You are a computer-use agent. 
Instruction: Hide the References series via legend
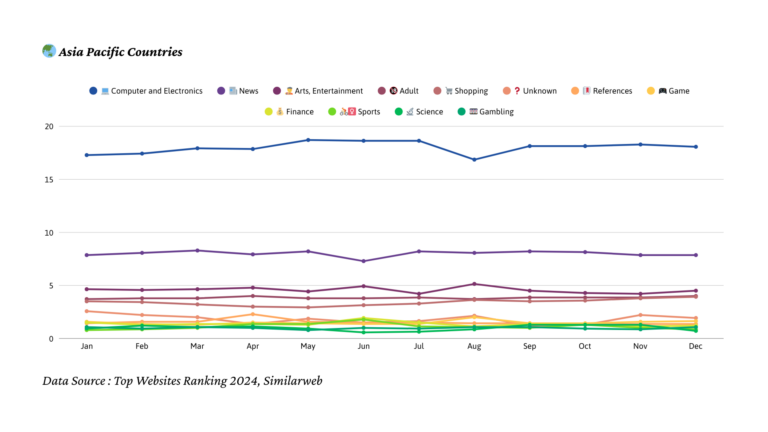612,91
